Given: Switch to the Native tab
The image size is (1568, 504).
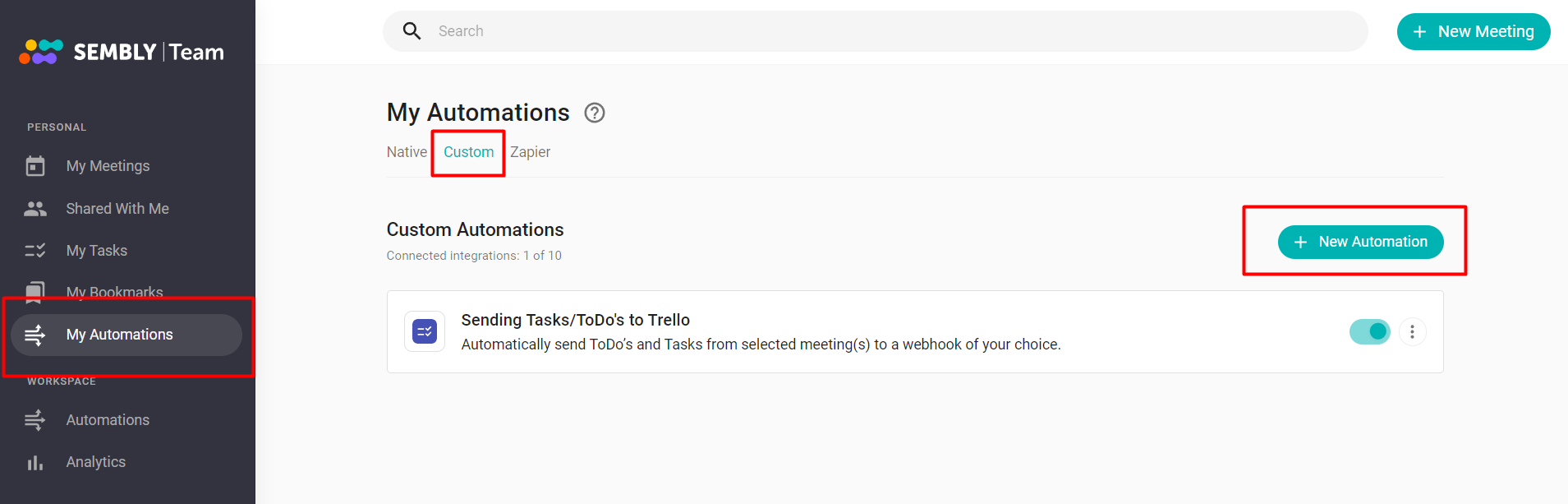Looking at the screenshot, I should 407,152.
